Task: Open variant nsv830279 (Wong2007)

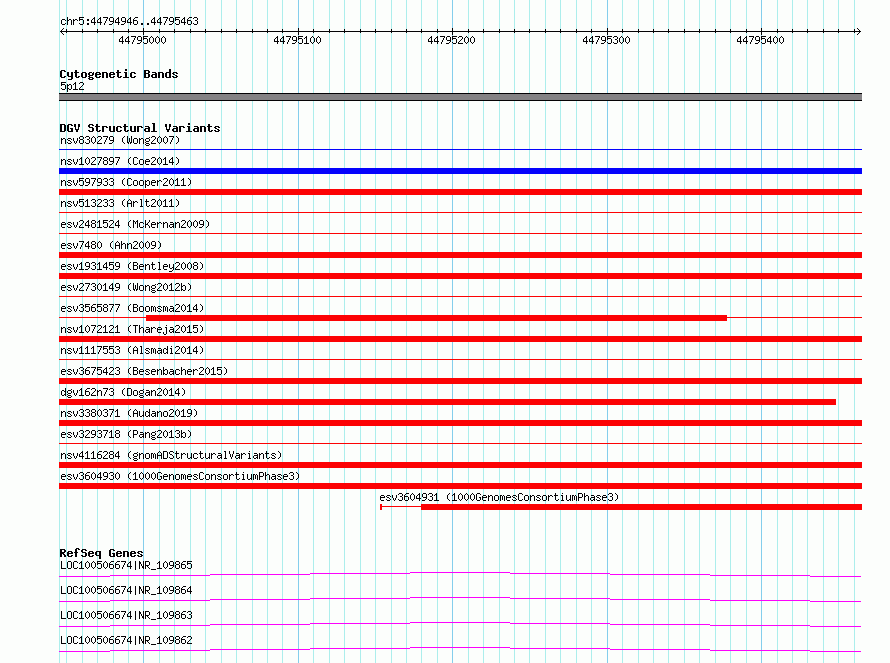Action: pyautogui.click(x=120, y=140)
